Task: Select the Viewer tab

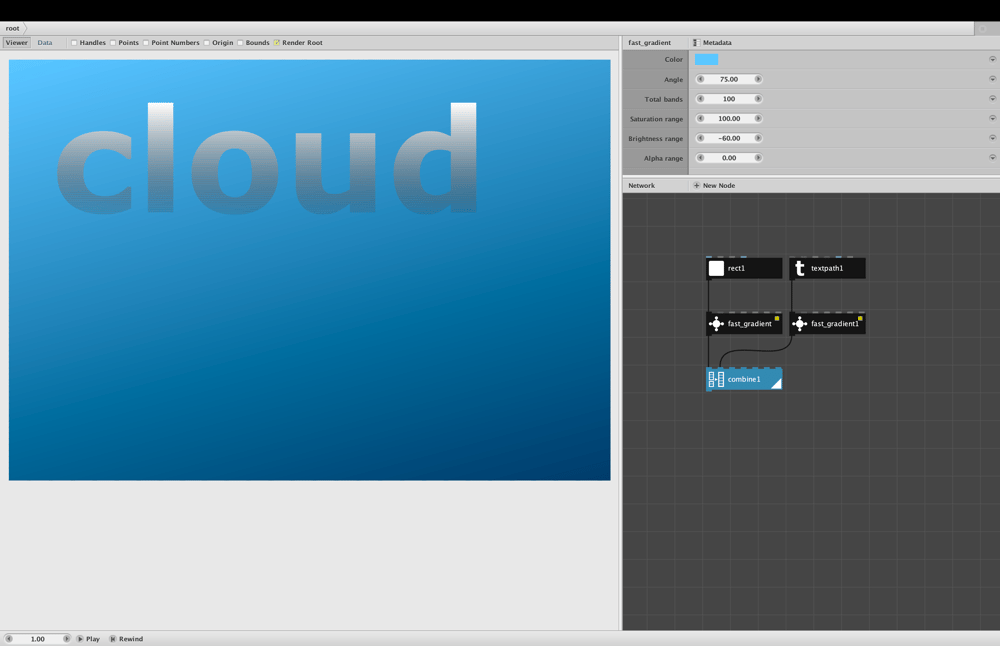Action: click(x=17, y=43)
